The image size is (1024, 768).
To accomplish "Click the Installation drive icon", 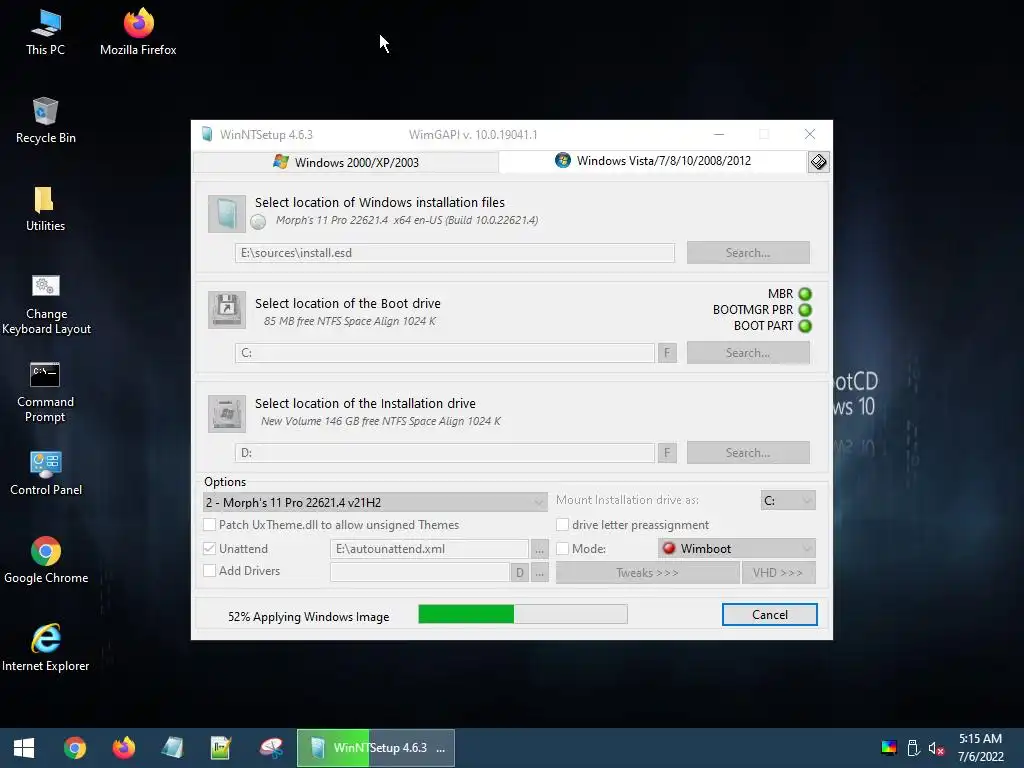I will coord(227,413).
